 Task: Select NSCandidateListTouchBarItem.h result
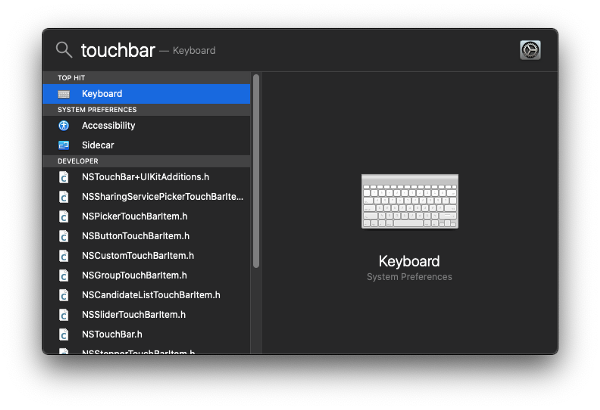tap(147, 295)
